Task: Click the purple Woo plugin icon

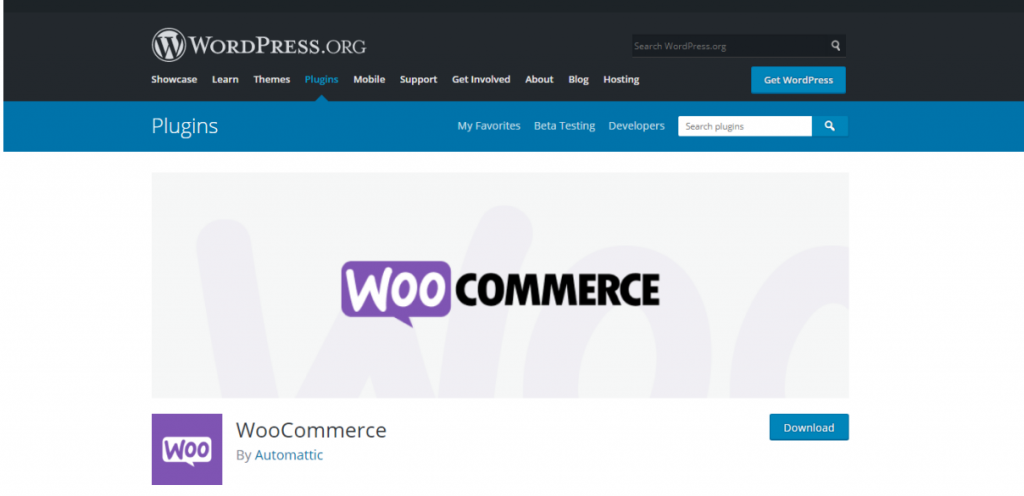Action: pyautogui.click(x=187, y=449)
